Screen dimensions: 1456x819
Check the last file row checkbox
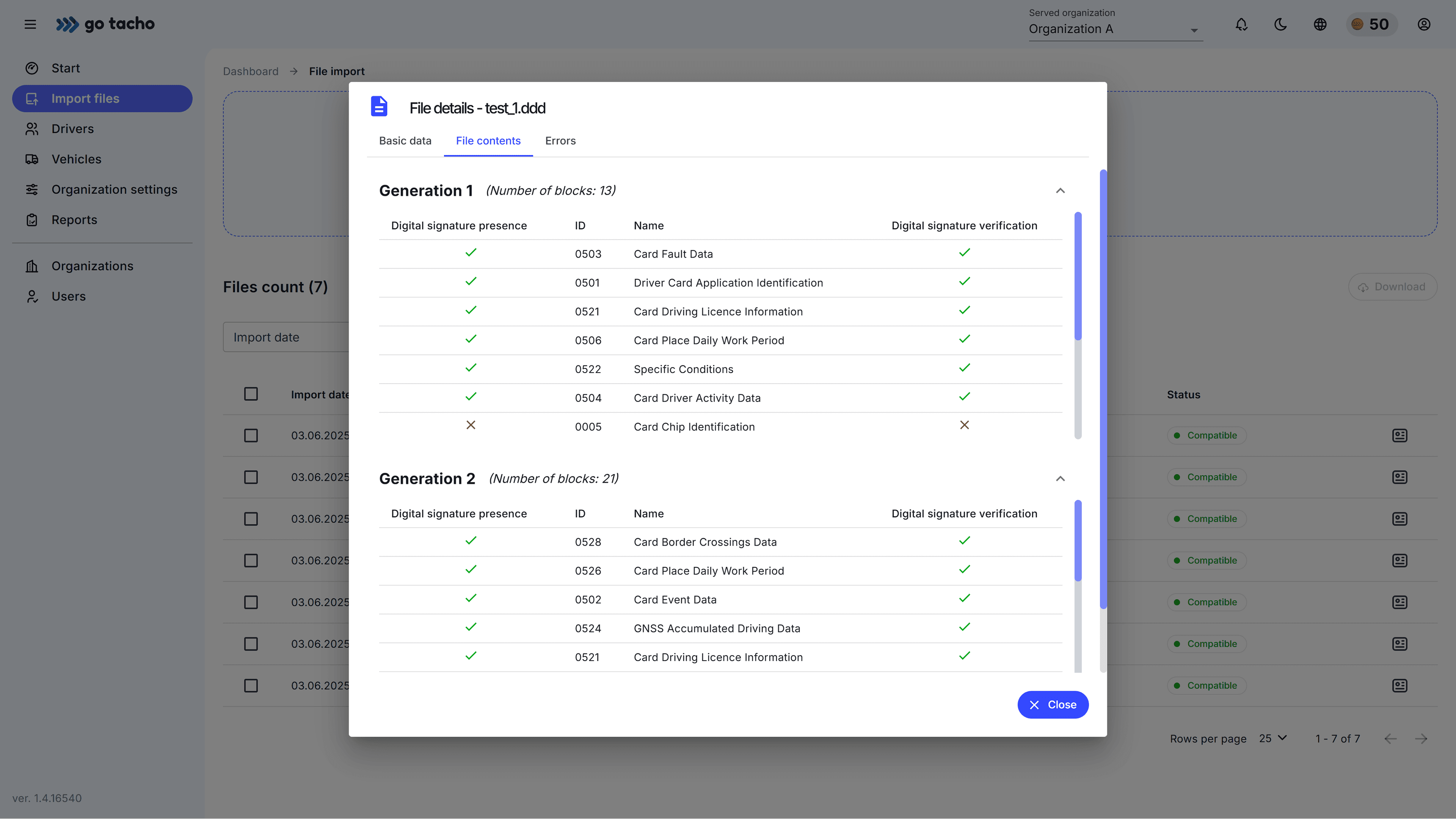(x=251, y=686)
